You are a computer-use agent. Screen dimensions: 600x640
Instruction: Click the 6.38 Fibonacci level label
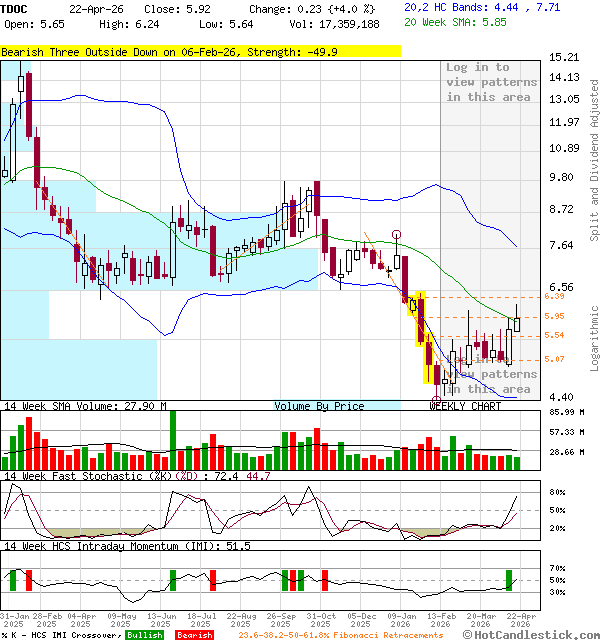pyautogui.click(x=555, y=297)
